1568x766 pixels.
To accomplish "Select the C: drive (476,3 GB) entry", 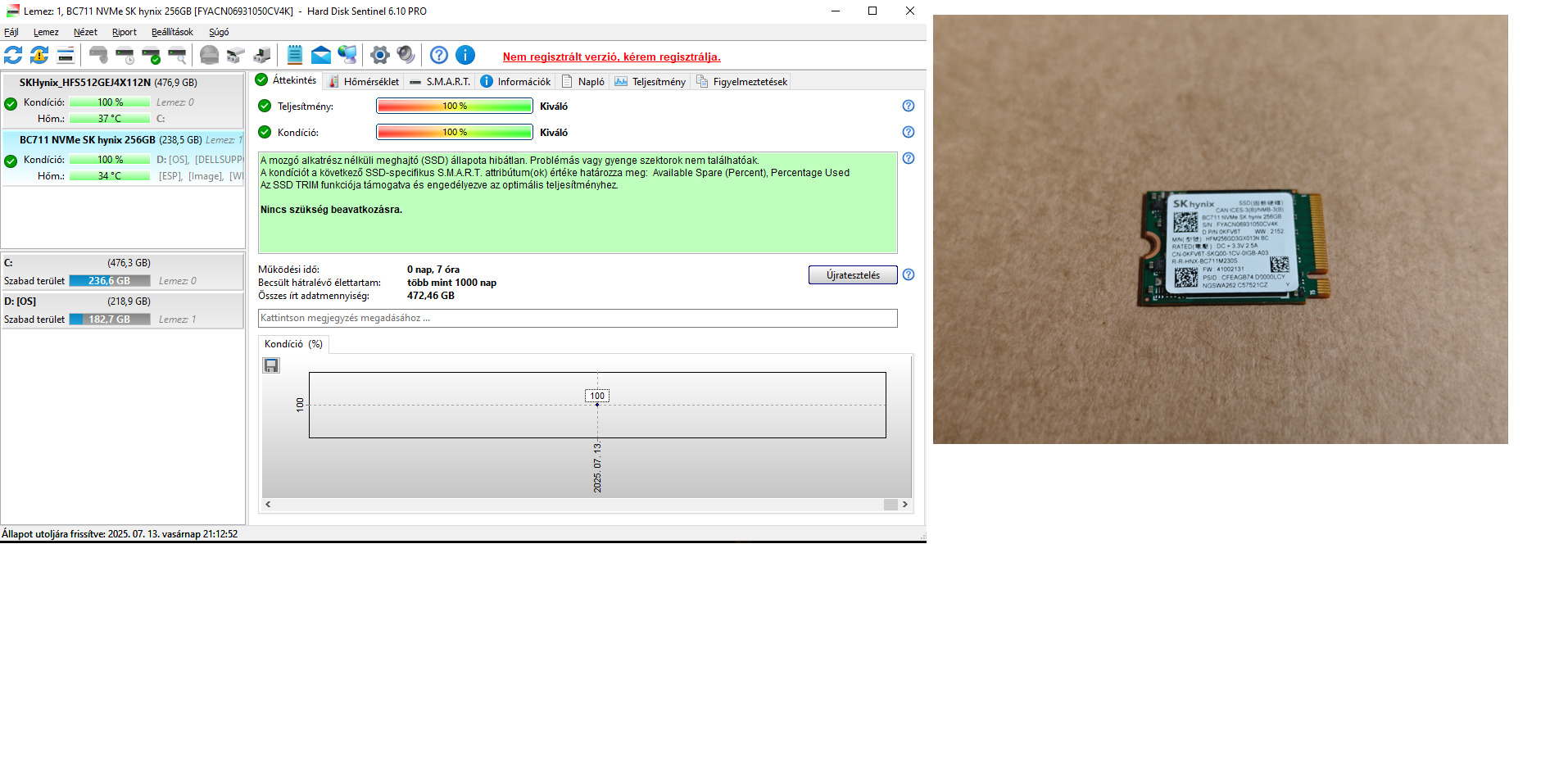I will (123, 272).
